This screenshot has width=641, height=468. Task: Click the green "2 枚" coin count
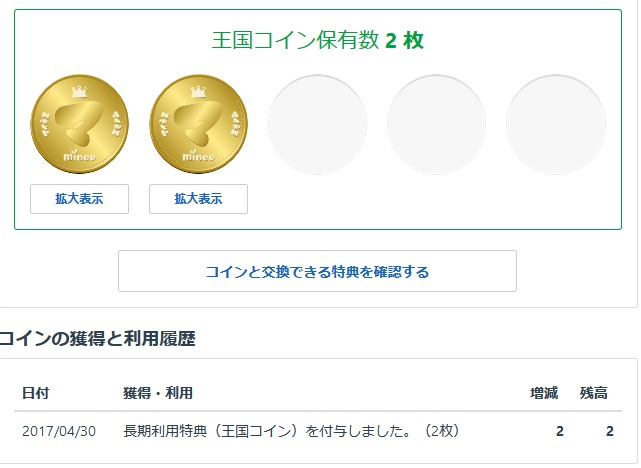404,41
